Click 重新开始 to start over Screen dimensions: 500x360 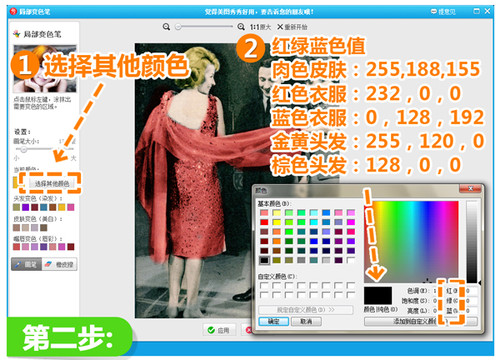point(293,27)
